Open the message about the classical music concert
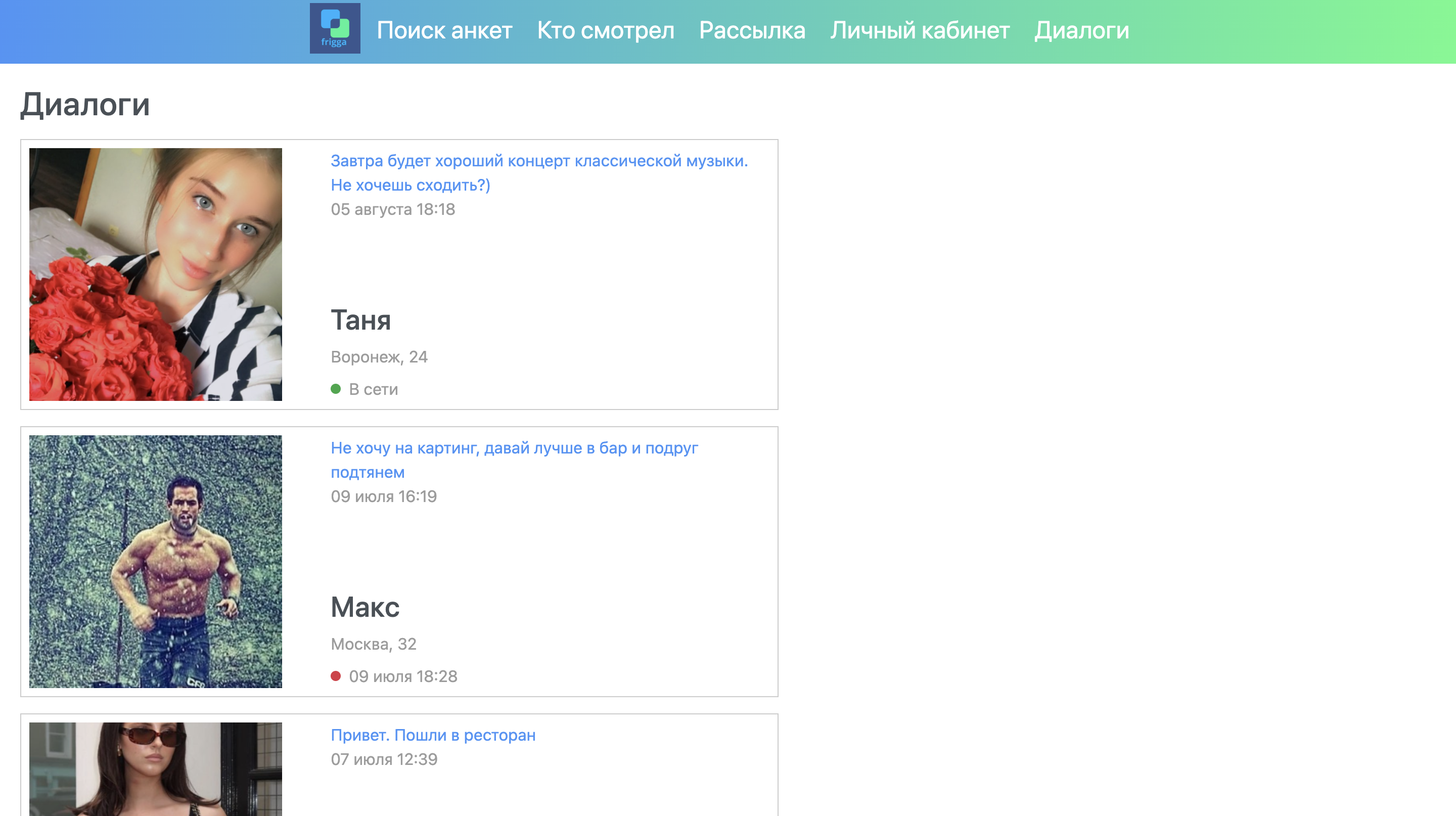 tap(538, 173)
